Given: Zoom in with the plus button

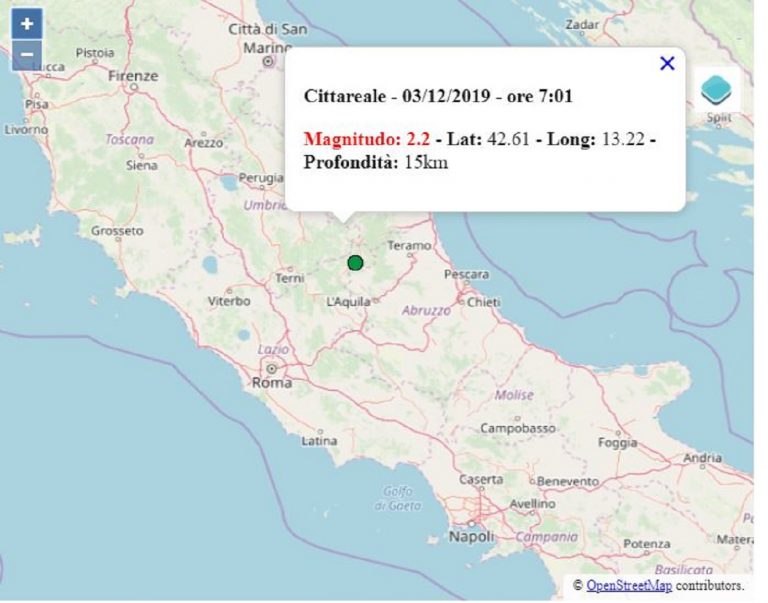Looking at the screenshot, I should tap(27, 24).
